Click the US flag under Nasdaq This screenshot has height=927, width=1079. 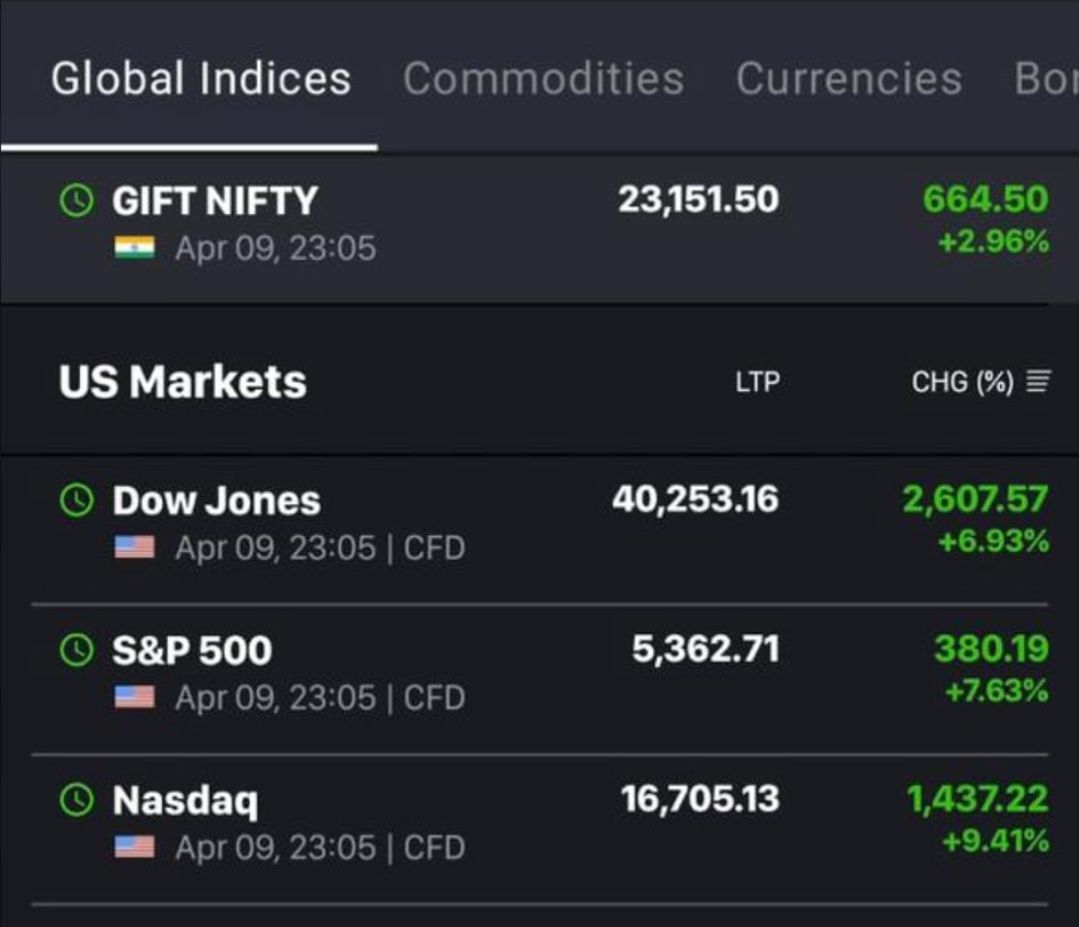coord(134,847)
